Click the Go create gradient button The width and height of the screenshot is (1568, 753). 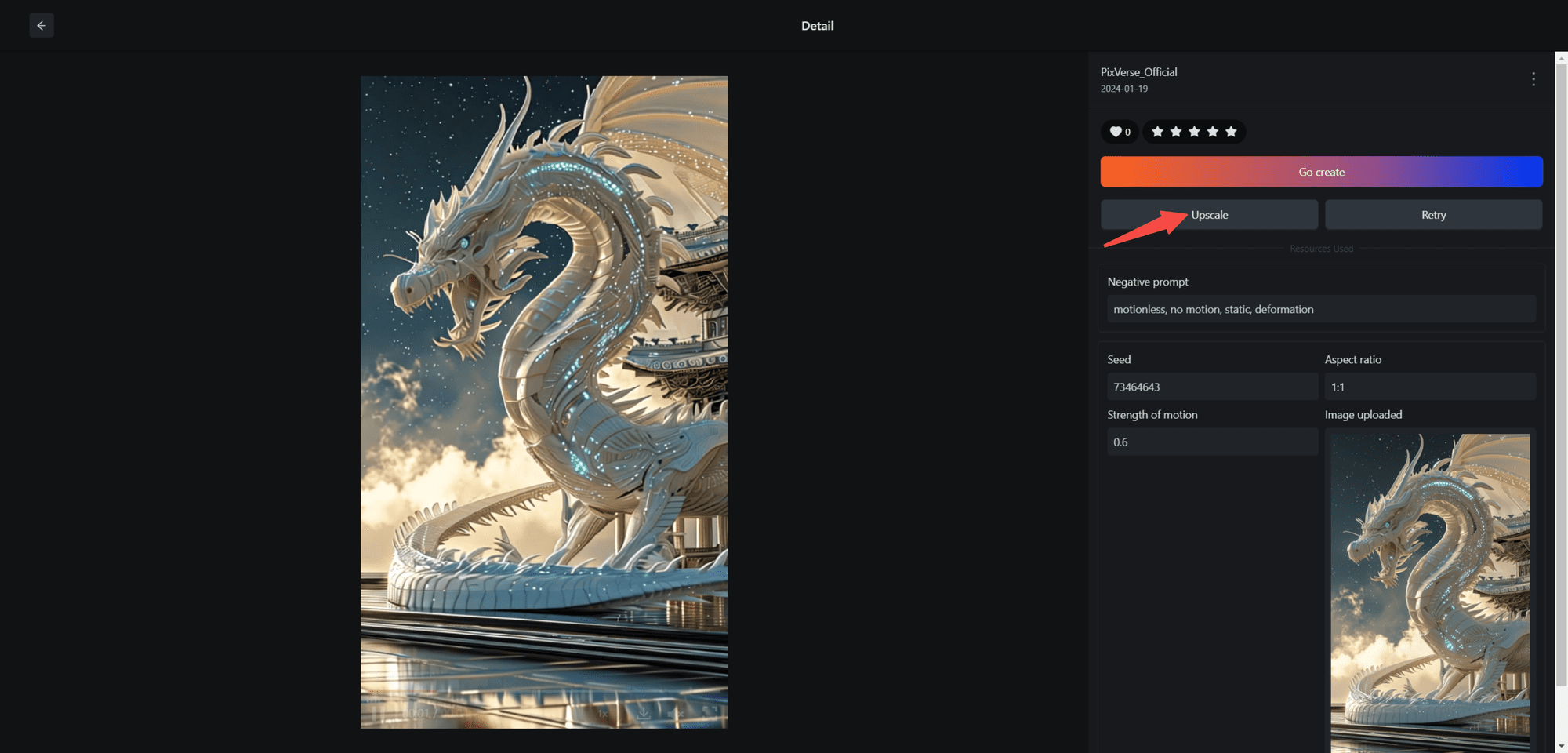click(1321, 172)
